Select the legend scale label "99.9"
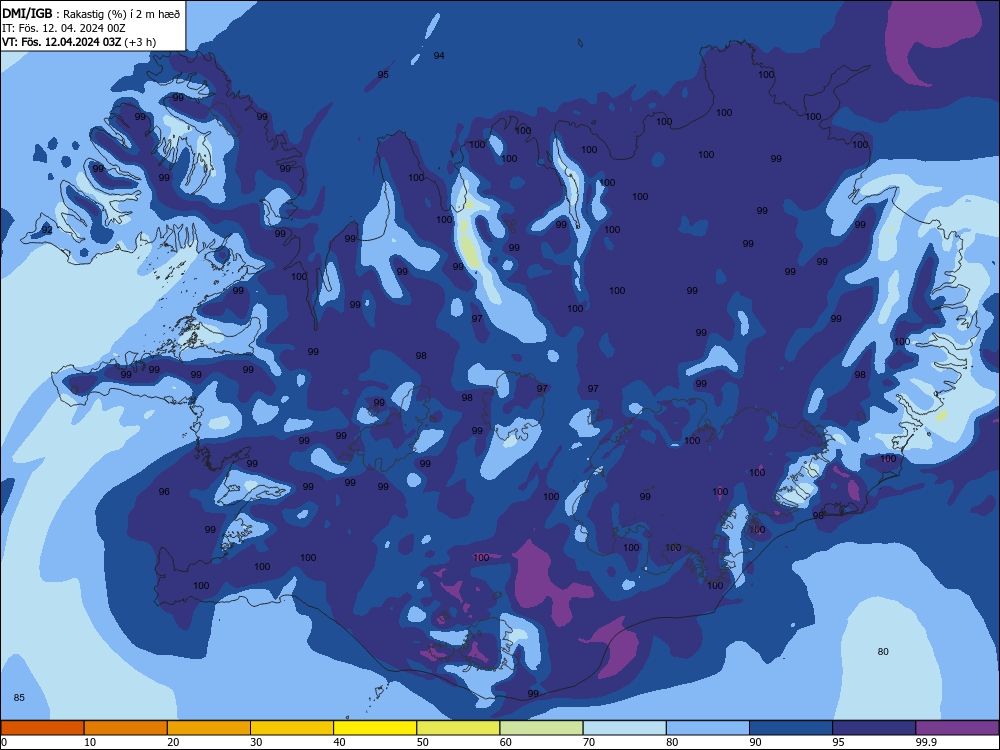Screen dimensions: 1000x750 (x=926, y=742)
